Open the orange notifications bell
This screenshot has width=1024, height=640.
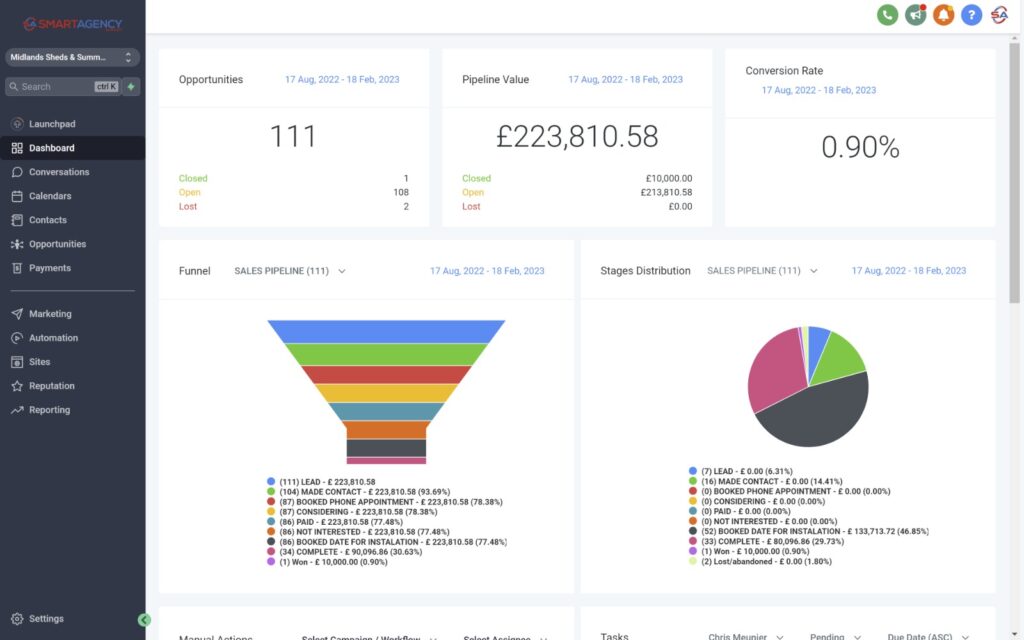(x=943, y=14)
